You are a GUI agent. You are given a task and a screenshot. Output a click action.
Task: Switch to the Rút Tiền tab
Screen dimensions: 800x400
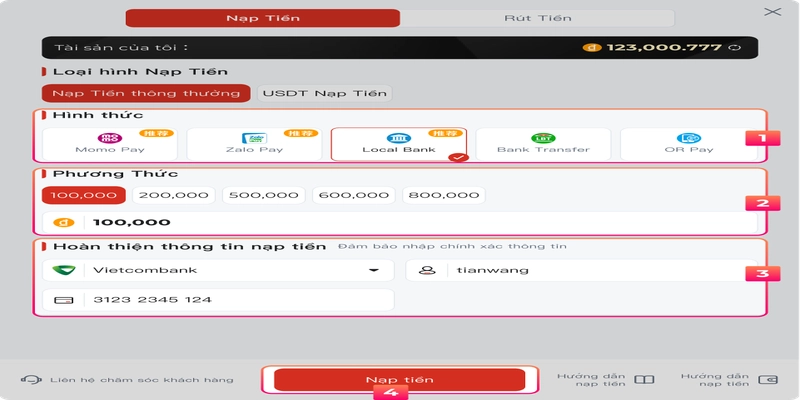point(538,18)
